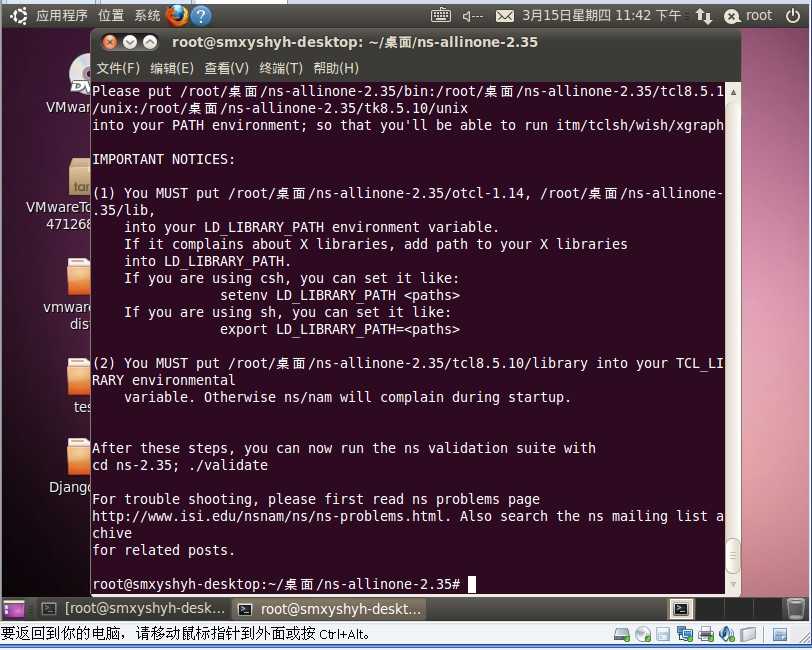Image resolution: width=812 pixels, height=650 pixels.
Task: Click the terminal scrollbar down arrow
Action: tap(733, 584)
